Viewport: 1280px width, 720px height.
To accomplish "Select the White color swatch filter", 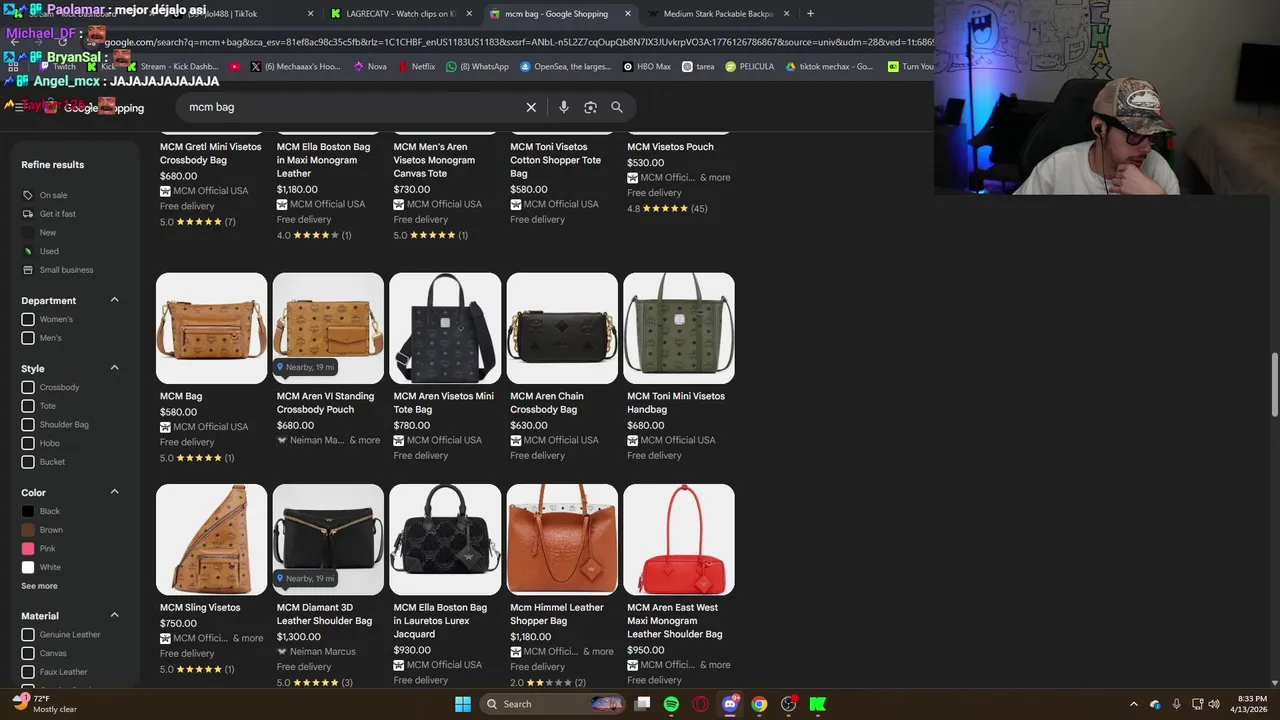I will (28, 567).
